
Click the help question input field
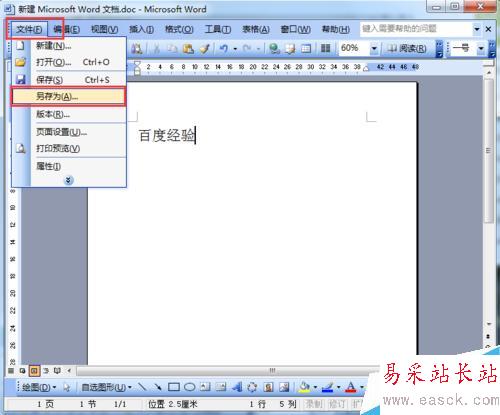[416, 29]
